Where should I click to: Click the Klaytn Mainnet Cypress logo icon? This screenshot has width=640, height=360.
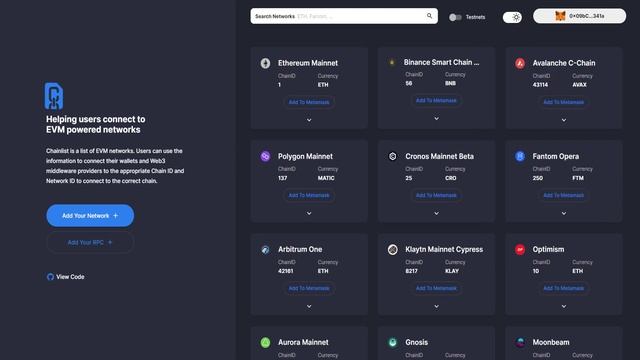click(x=393, y=249)
